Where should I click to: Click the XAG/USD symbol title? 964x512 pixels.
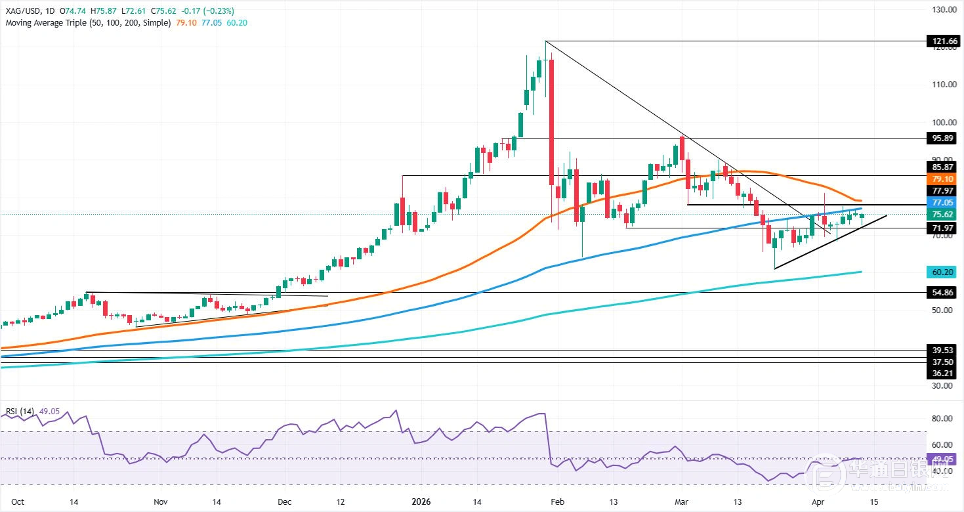(x=25, y=7)
